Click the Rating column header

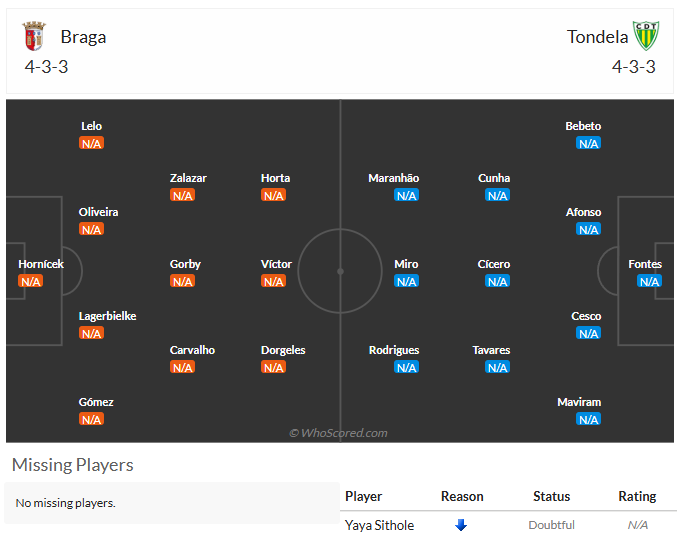click(x=637, y=496)
